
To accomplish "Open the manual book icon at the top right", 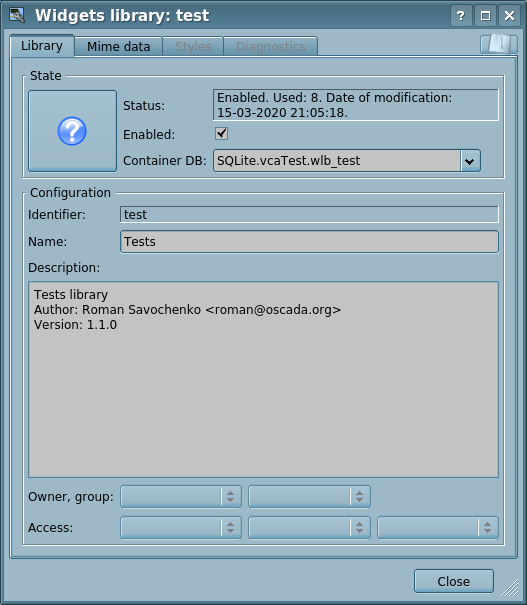I will (499, 44).
